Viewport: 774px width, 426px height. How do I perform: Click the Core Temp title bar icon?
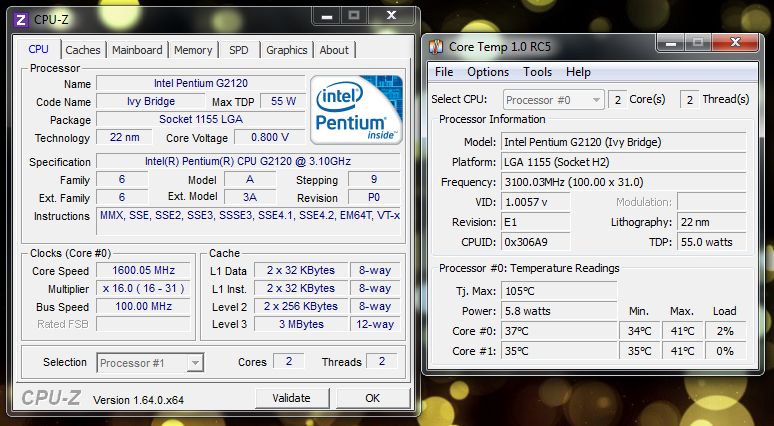(436, 47)
